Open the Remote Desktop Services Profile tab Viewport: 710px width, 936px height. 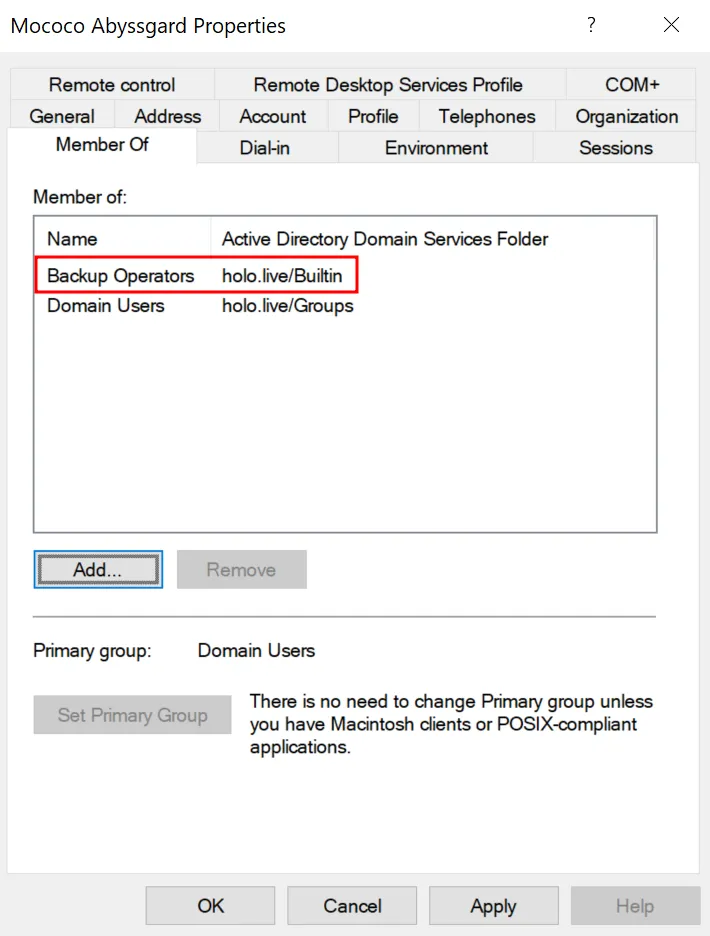click(x=388, y=85)
